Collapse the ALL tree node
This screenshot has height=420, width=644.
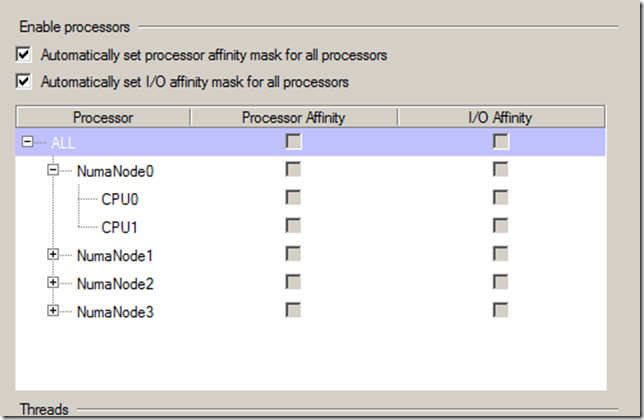28,142
